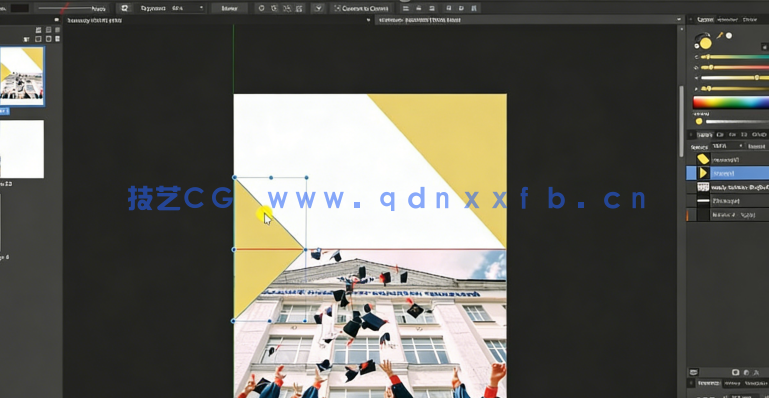Adjust the third colour slider with the white start

[734, 77]
